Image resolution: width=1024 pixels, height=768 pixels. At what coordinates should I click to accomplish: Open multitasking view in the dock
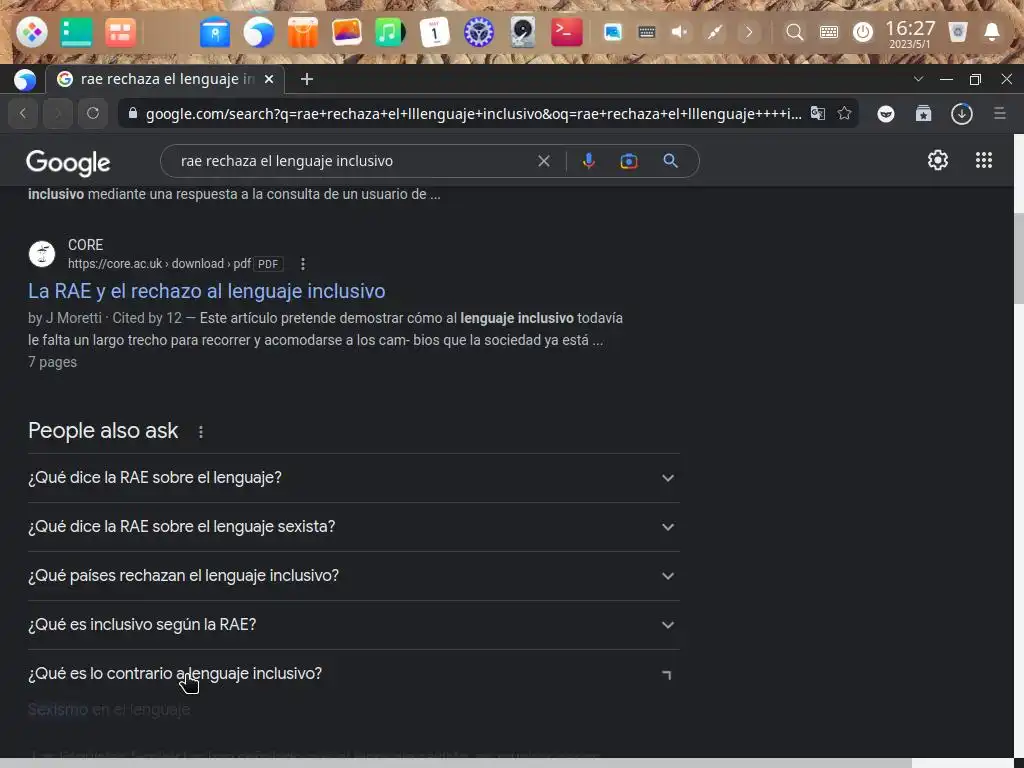pos(120,32)
